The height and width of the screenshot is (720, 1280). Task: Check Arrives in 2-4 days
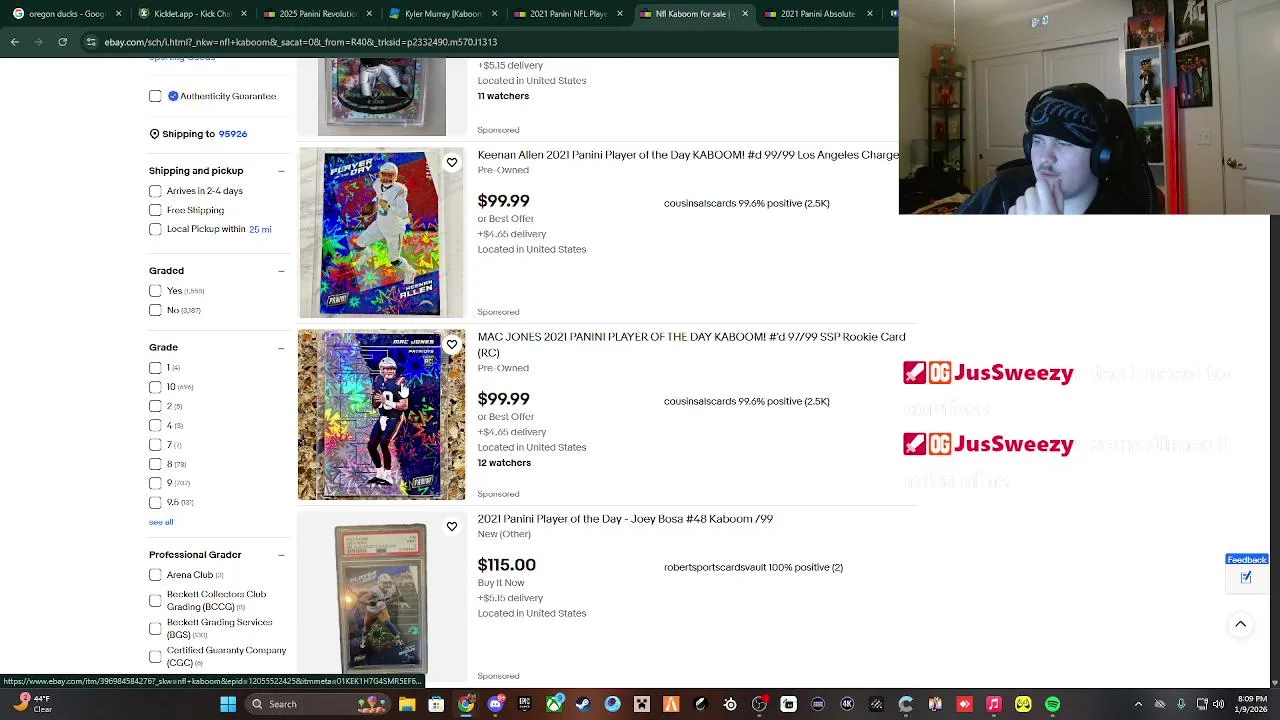pyautogui.click(x=155, y=191)
